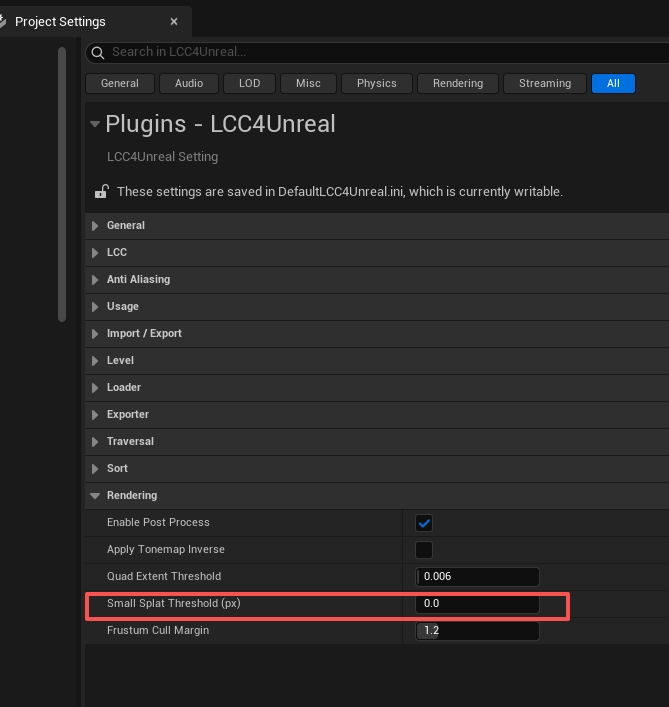Click the Quad Extent Threshold value field
669x707 pixels.
point(477,577)
